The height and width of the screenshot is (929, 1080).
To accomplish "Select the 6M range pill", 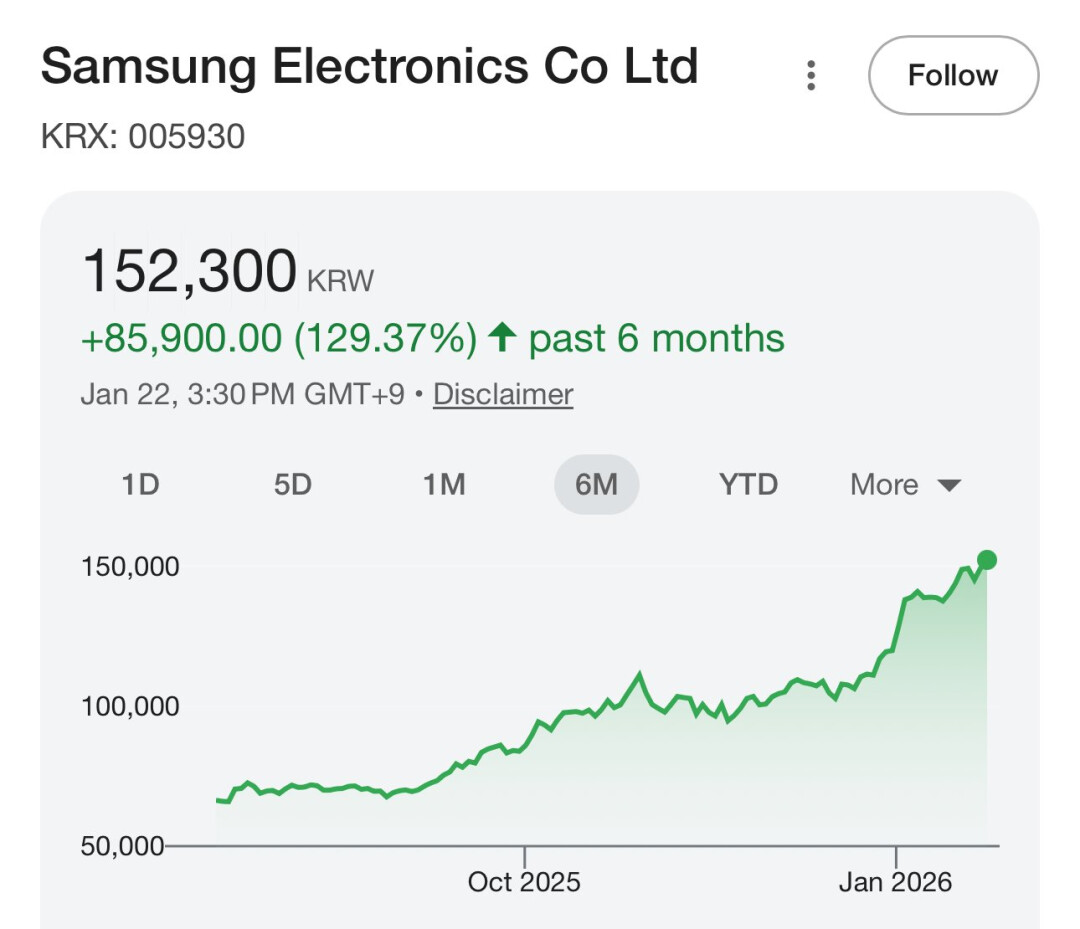I will click(596, 485).
